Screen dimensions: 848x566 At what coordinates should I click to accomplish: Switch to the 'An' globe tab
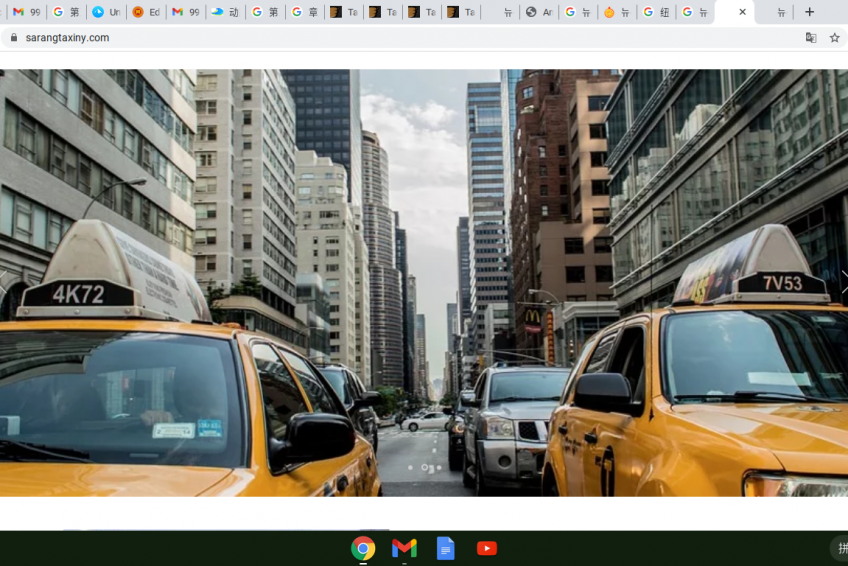pyautogui.click(x=540, y=12)
